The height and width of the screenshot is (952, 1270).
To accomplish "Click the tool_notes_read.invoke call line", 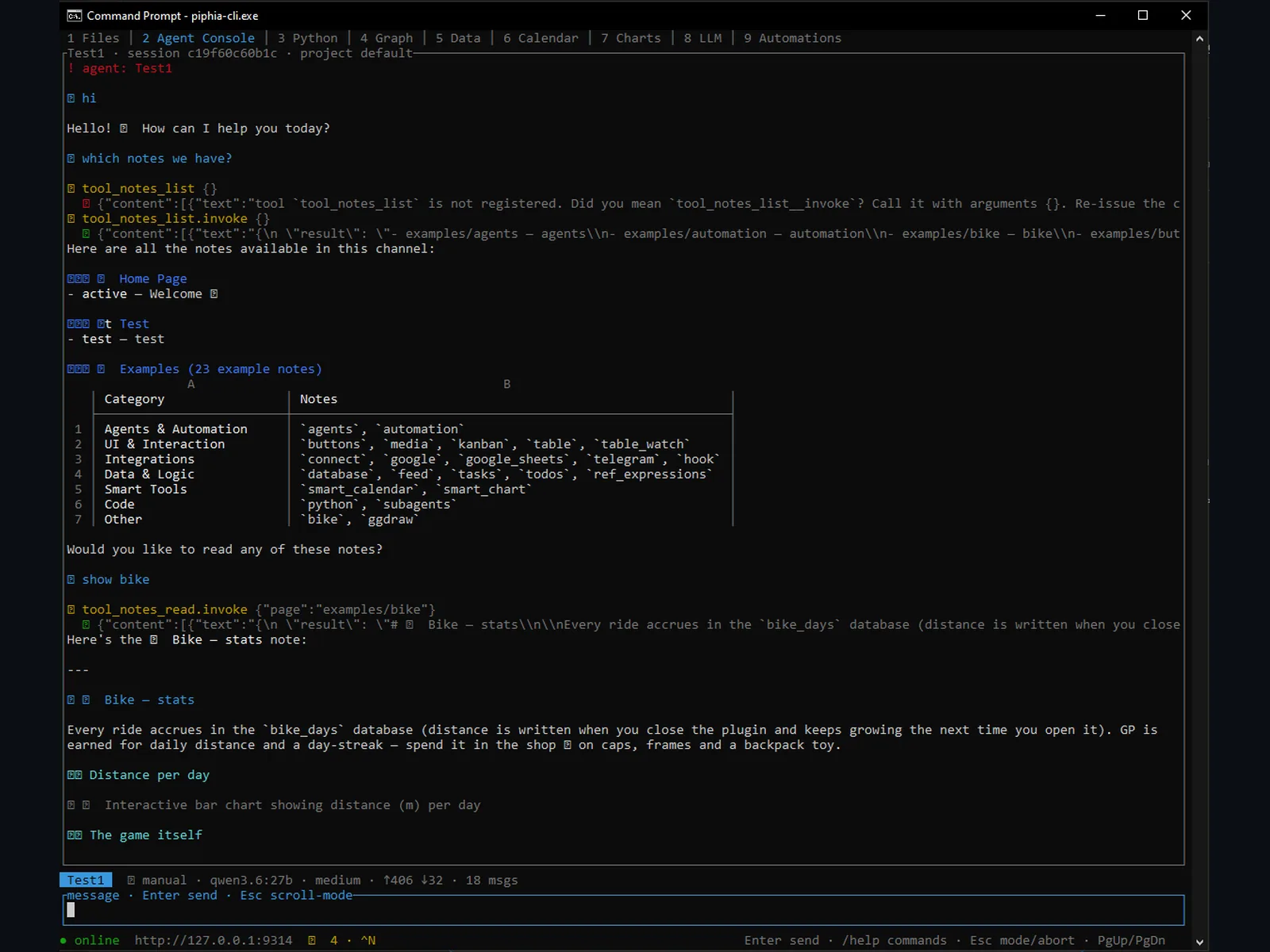I will tap(251, 609).
